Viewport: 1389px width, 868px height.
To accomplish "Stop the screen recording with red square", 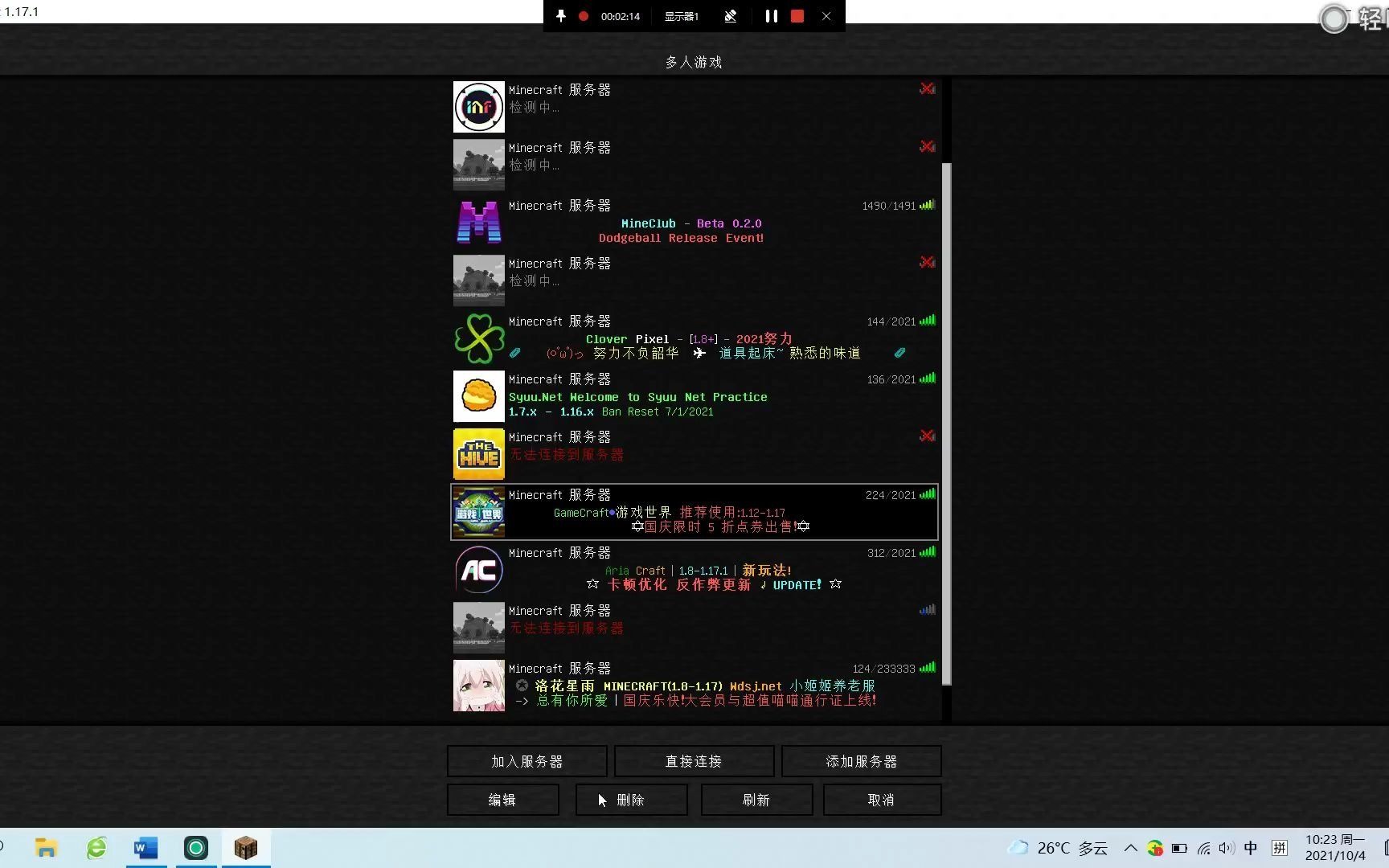I will (797, 16).
